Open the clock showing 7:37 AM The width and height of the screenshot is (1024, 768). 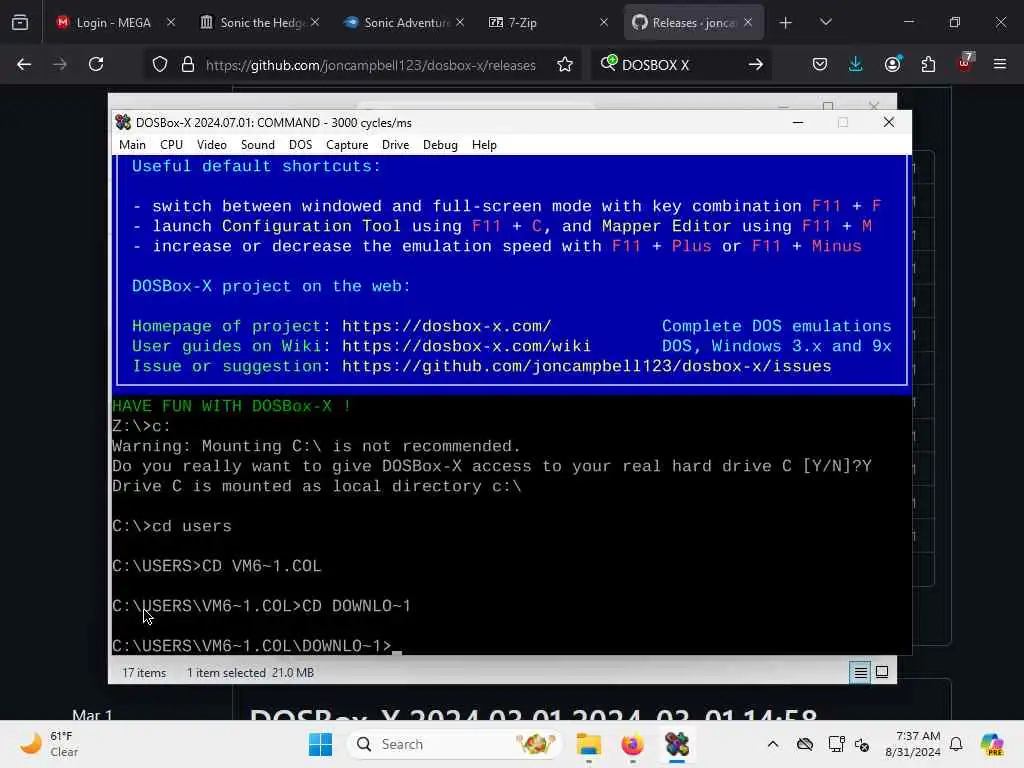point(912,744)
